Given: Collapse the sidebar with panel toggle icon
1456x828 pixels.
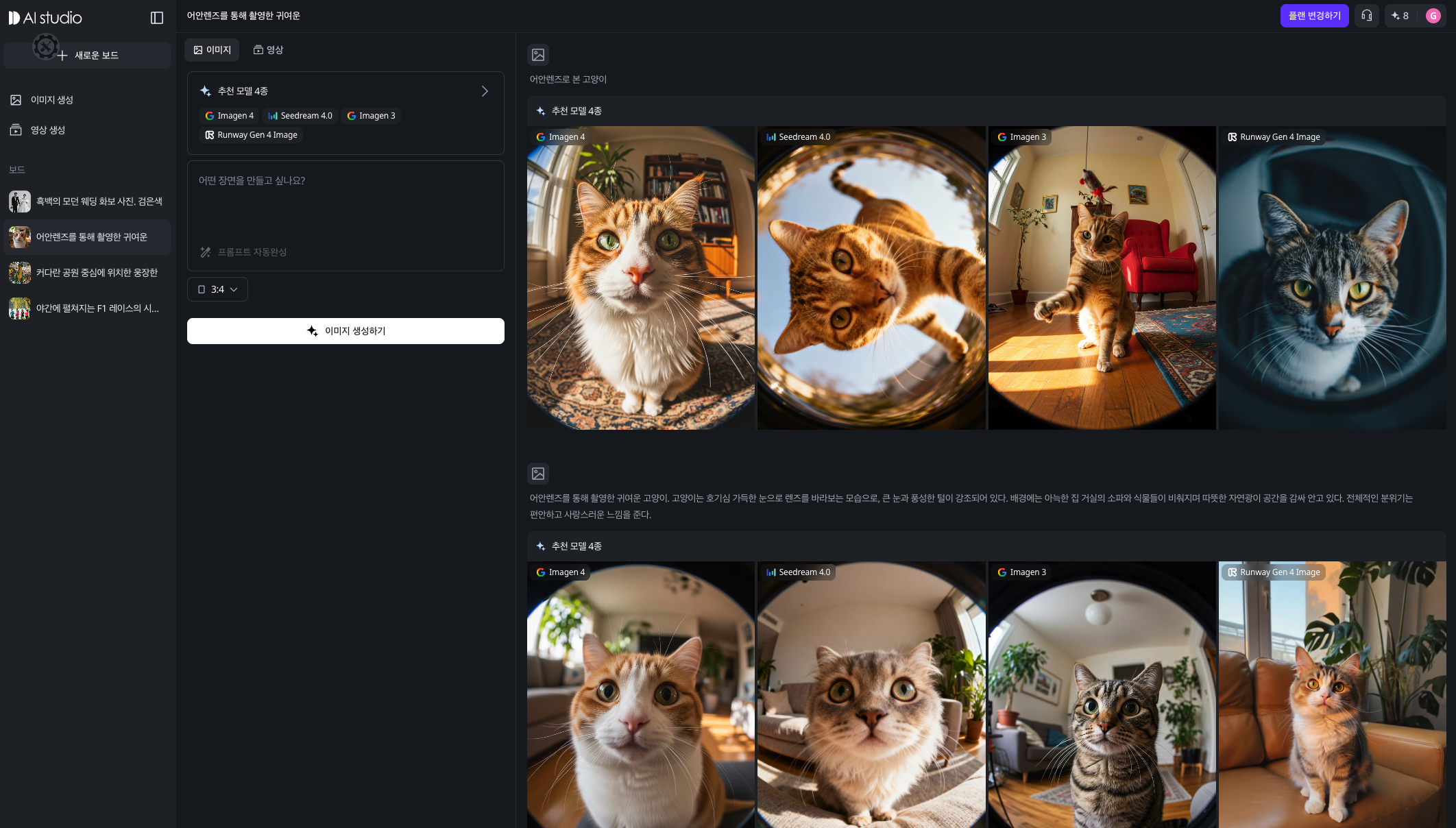Looking at the screenshot, I should tap(157, 18).
